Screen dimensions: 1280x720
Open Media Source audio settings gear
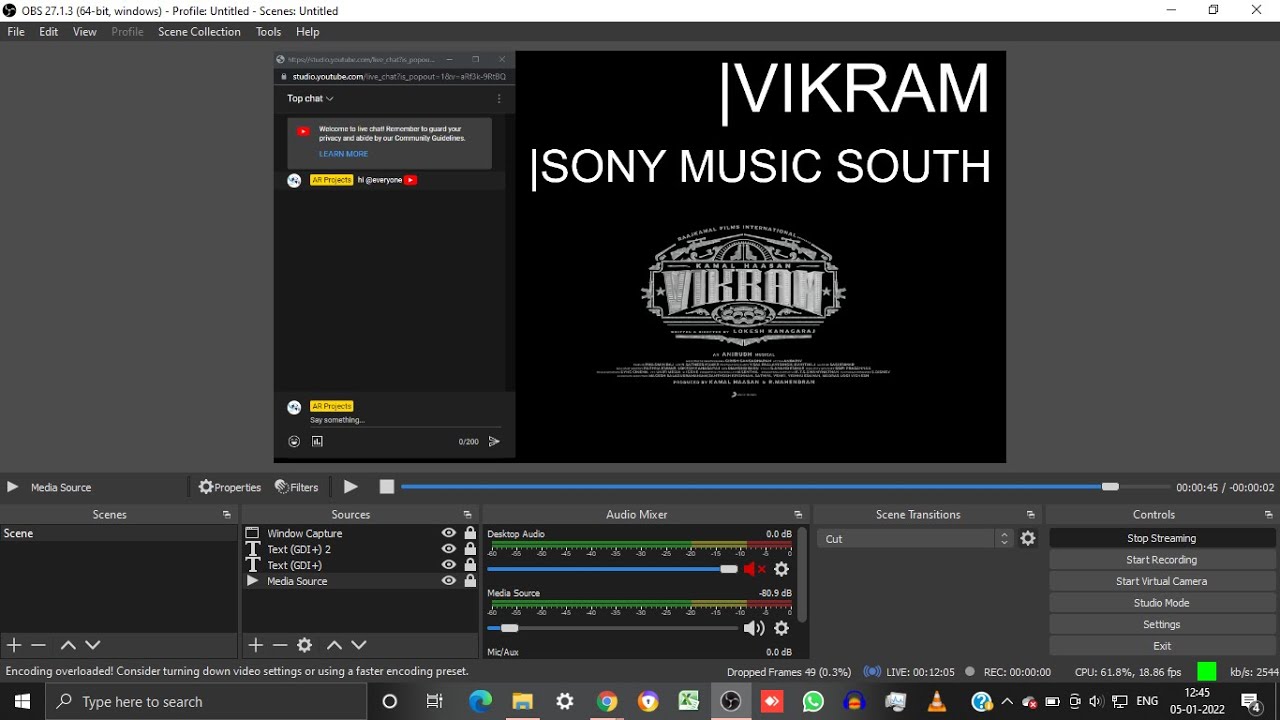point(782,628)
